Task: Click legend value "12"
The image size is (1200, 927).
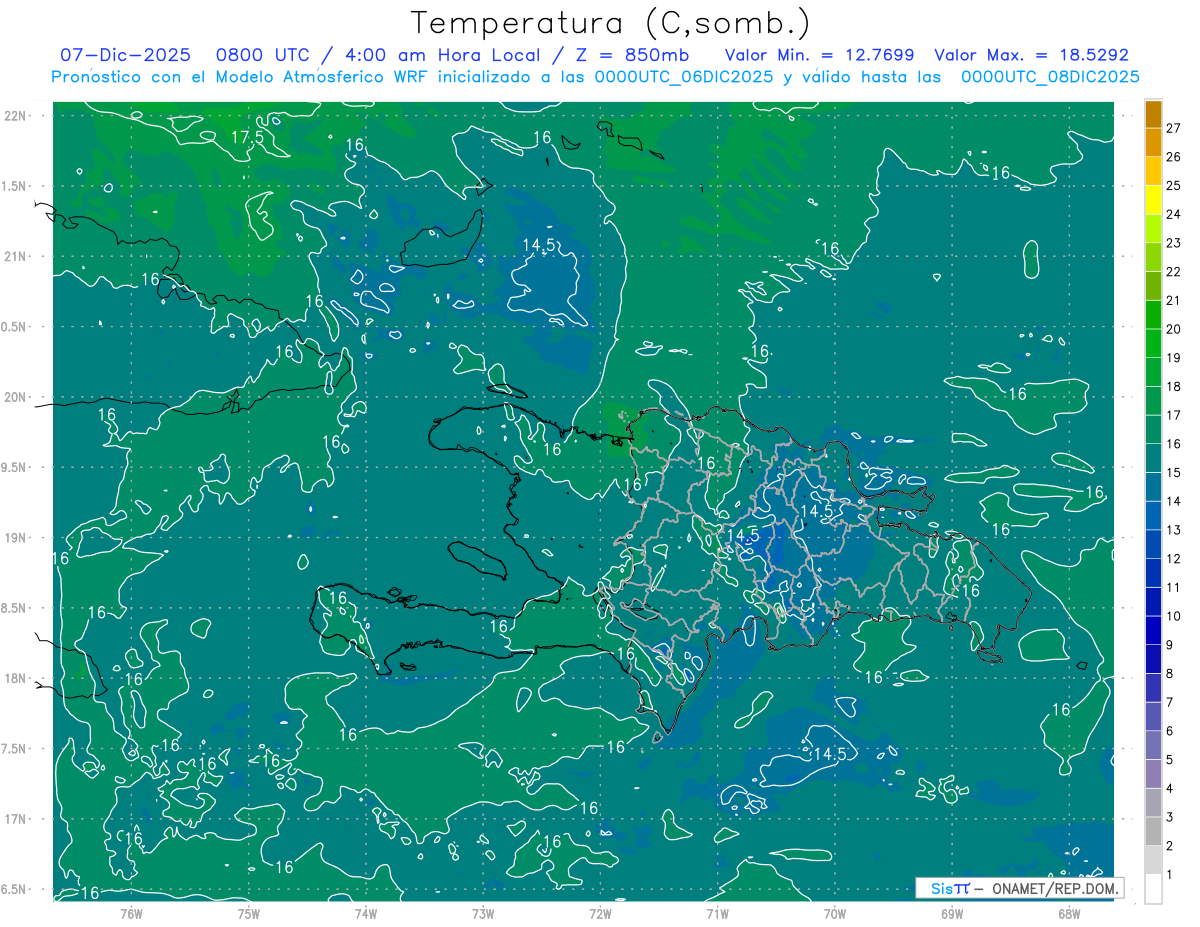Action: [1173, 559]
